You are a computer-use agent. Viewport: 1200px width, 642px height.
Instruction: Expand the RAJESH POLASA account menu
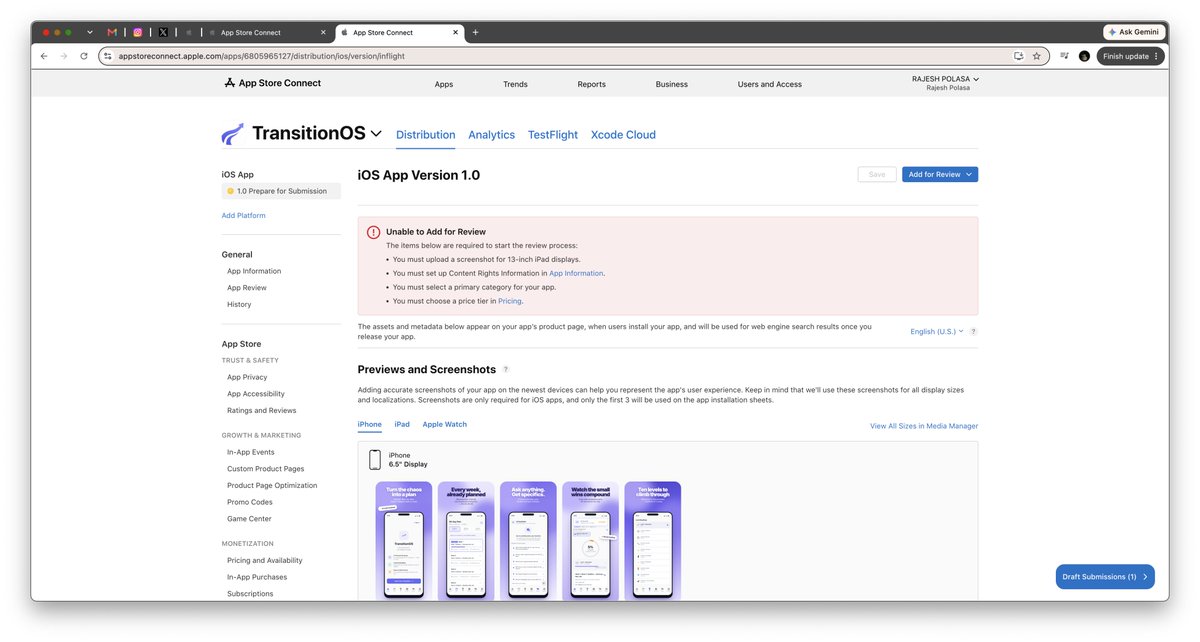945,79
